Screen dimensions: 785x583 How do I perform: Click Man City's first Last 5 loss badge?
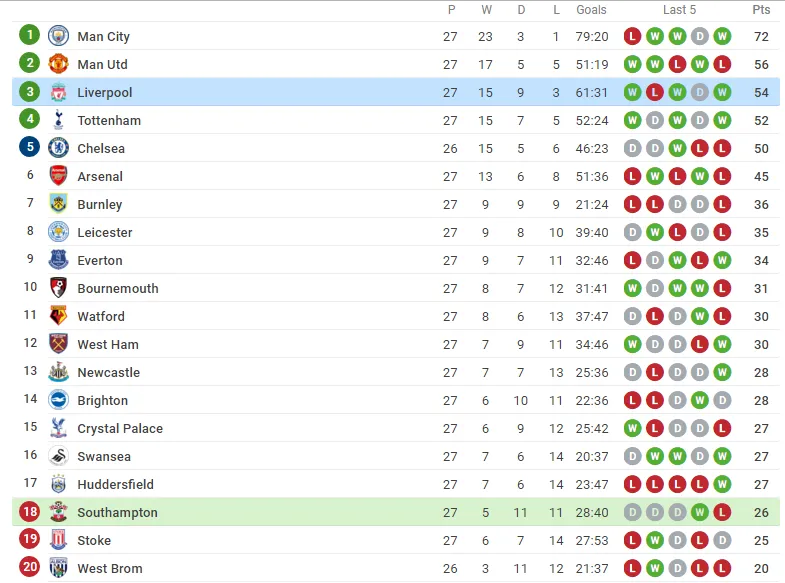632,36
